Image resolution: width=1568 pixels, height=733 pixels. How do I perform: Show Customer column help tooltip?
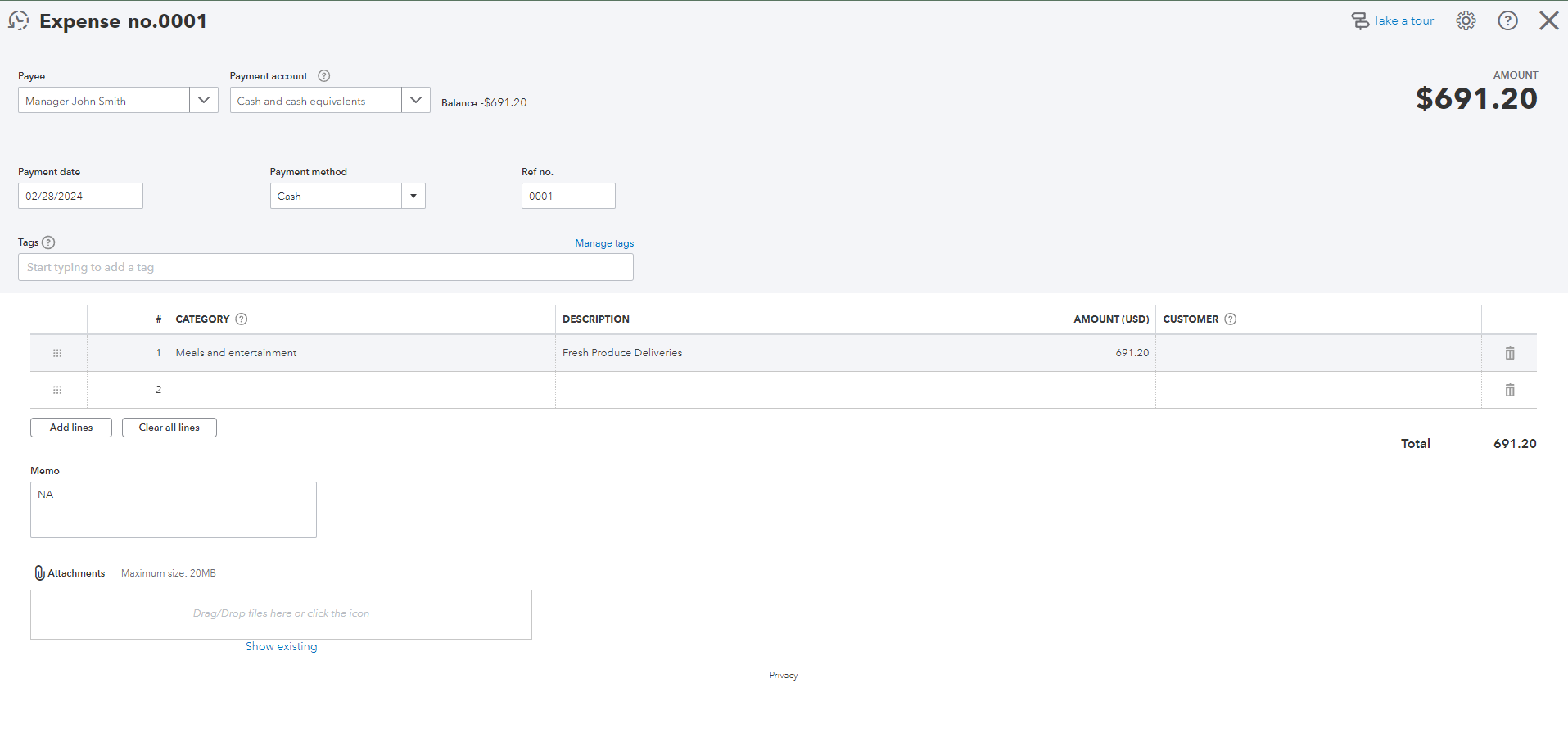click(1230, 319)
